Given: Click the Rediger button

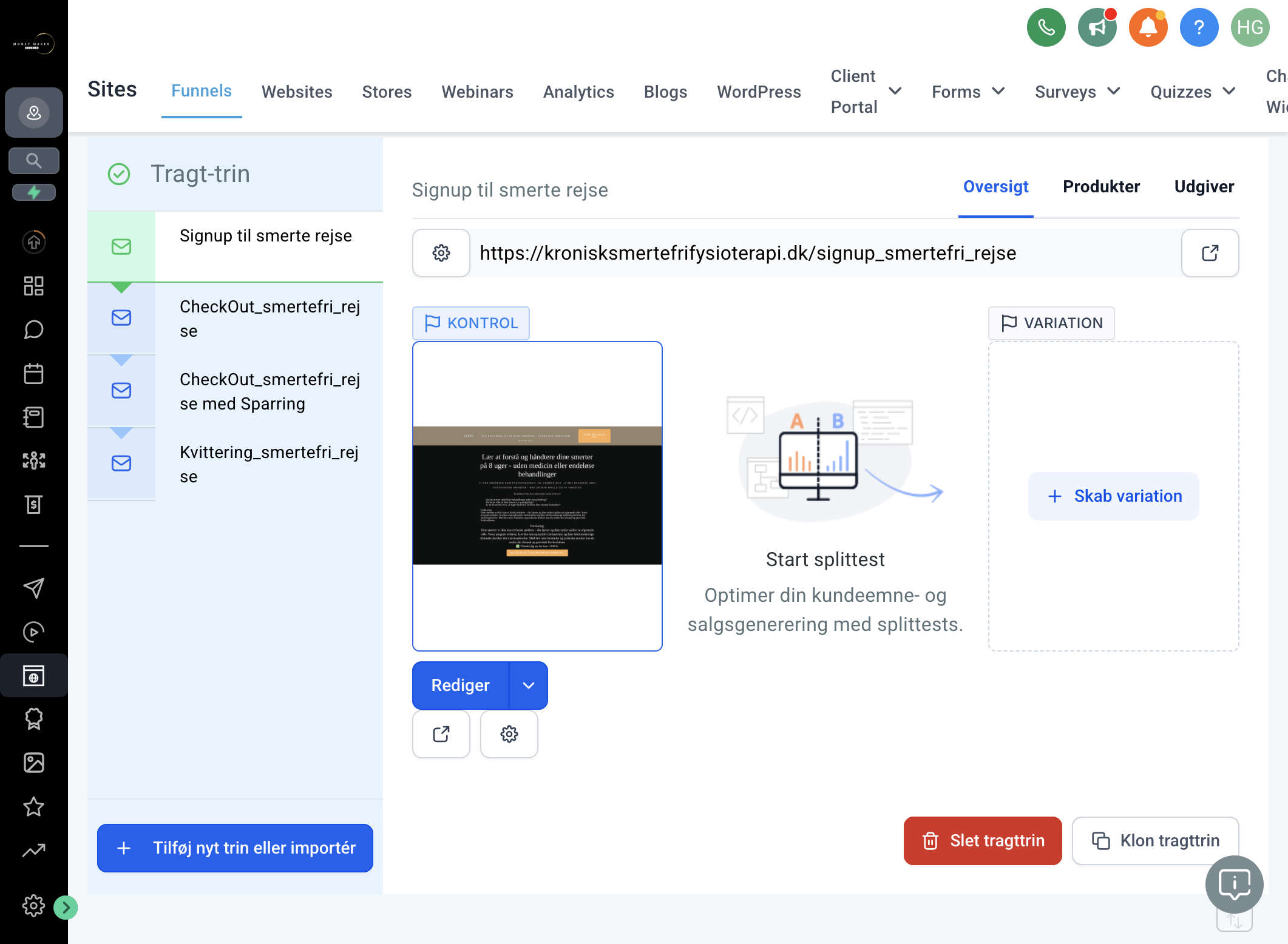Looking at the screenshot, I should [x=461, y=686].
